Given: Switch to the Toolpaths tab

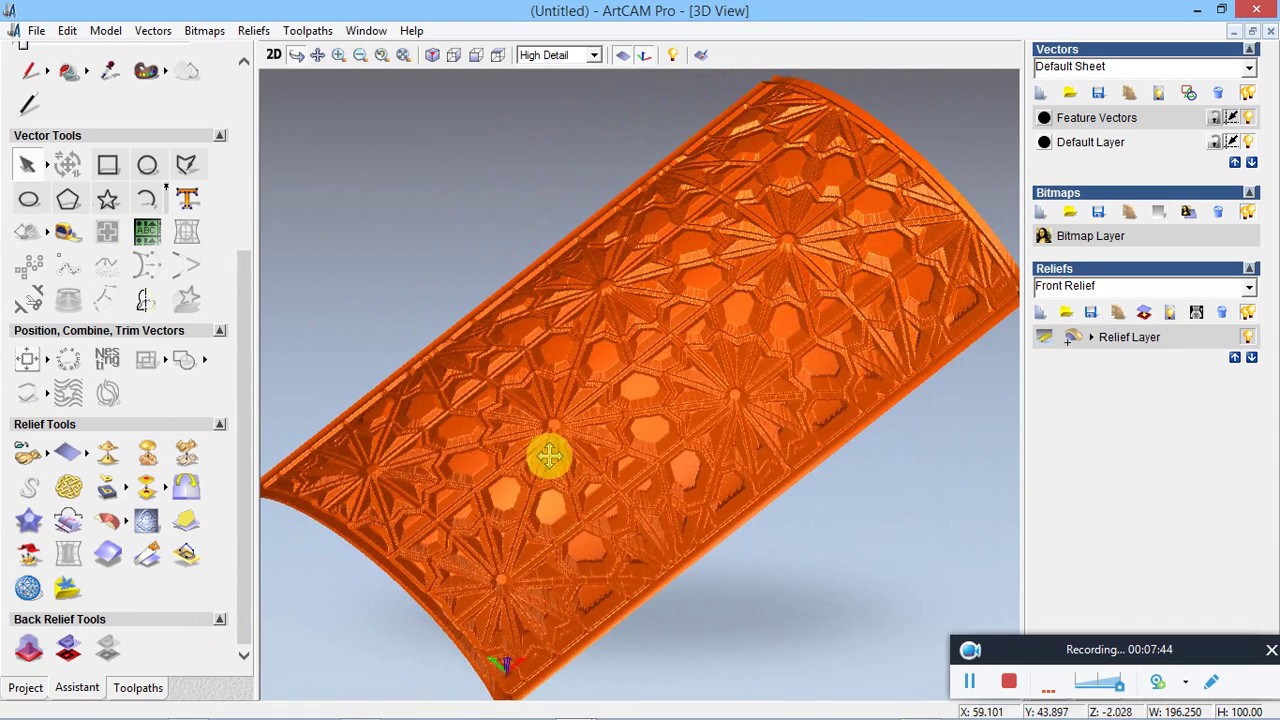Looking at the screenshot, I should [138, 688].
